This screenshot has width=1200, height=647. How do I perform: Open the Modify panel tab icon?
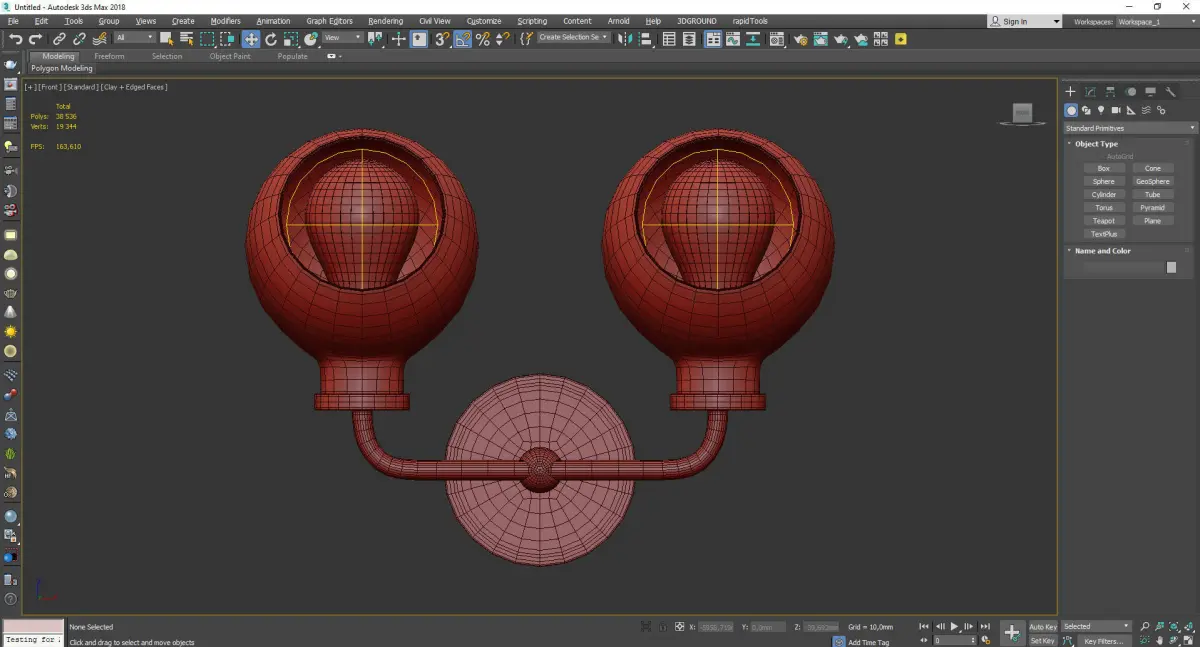[1090, 92]
